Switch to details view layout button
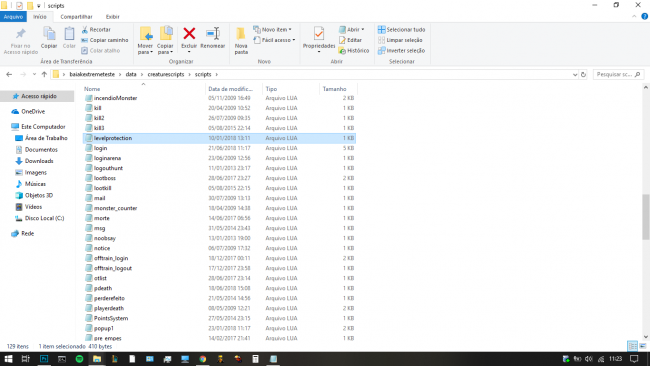Screen dimensions: 650x366 (632, 346)
